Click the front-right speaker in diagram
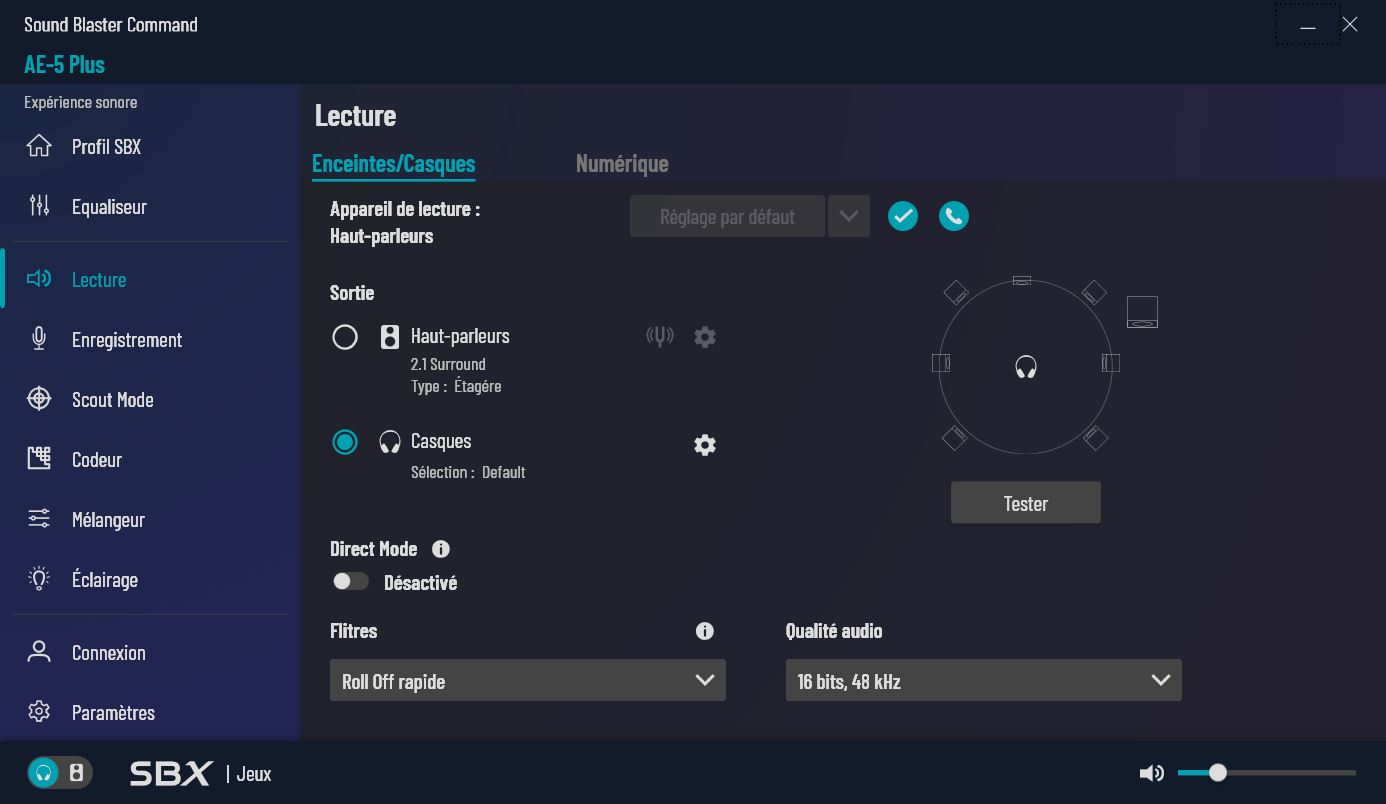This screenshot has width=1386, height=804. point(1094,292)
